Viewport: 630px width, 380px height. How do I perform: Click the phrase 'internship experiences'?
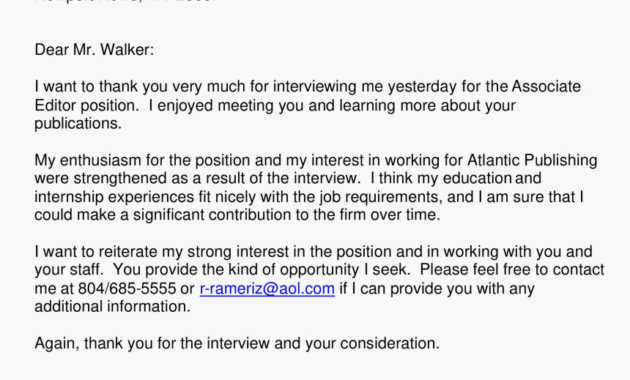pyautogui.click(x=115, y=197)
